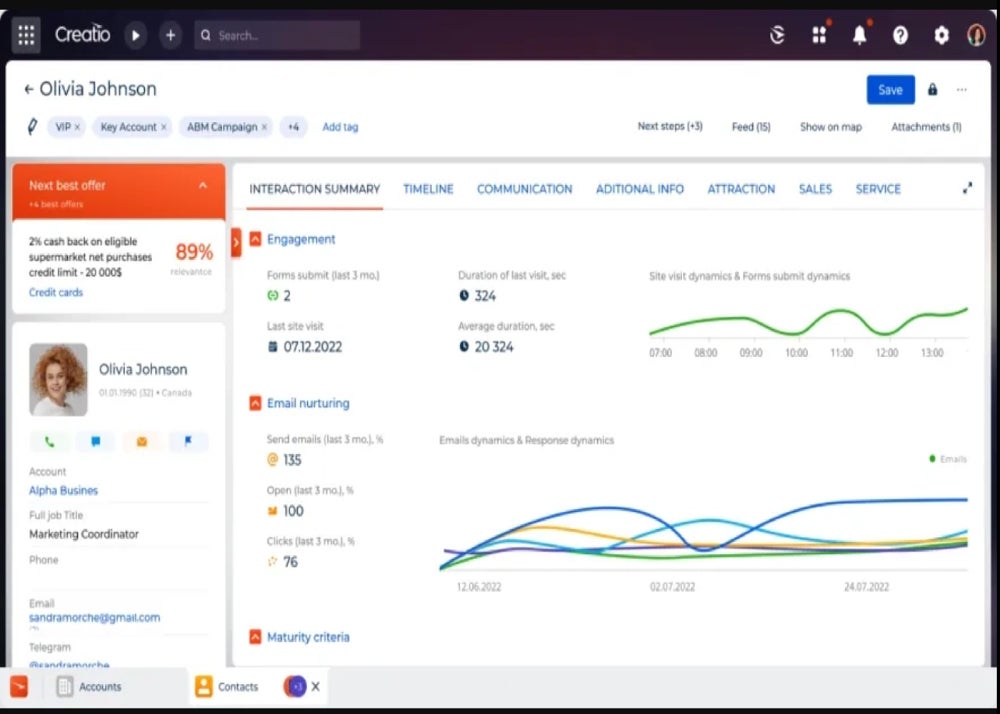Remove the ABM Campaign tag
The image size is (1000, 714).
(264, 128)
